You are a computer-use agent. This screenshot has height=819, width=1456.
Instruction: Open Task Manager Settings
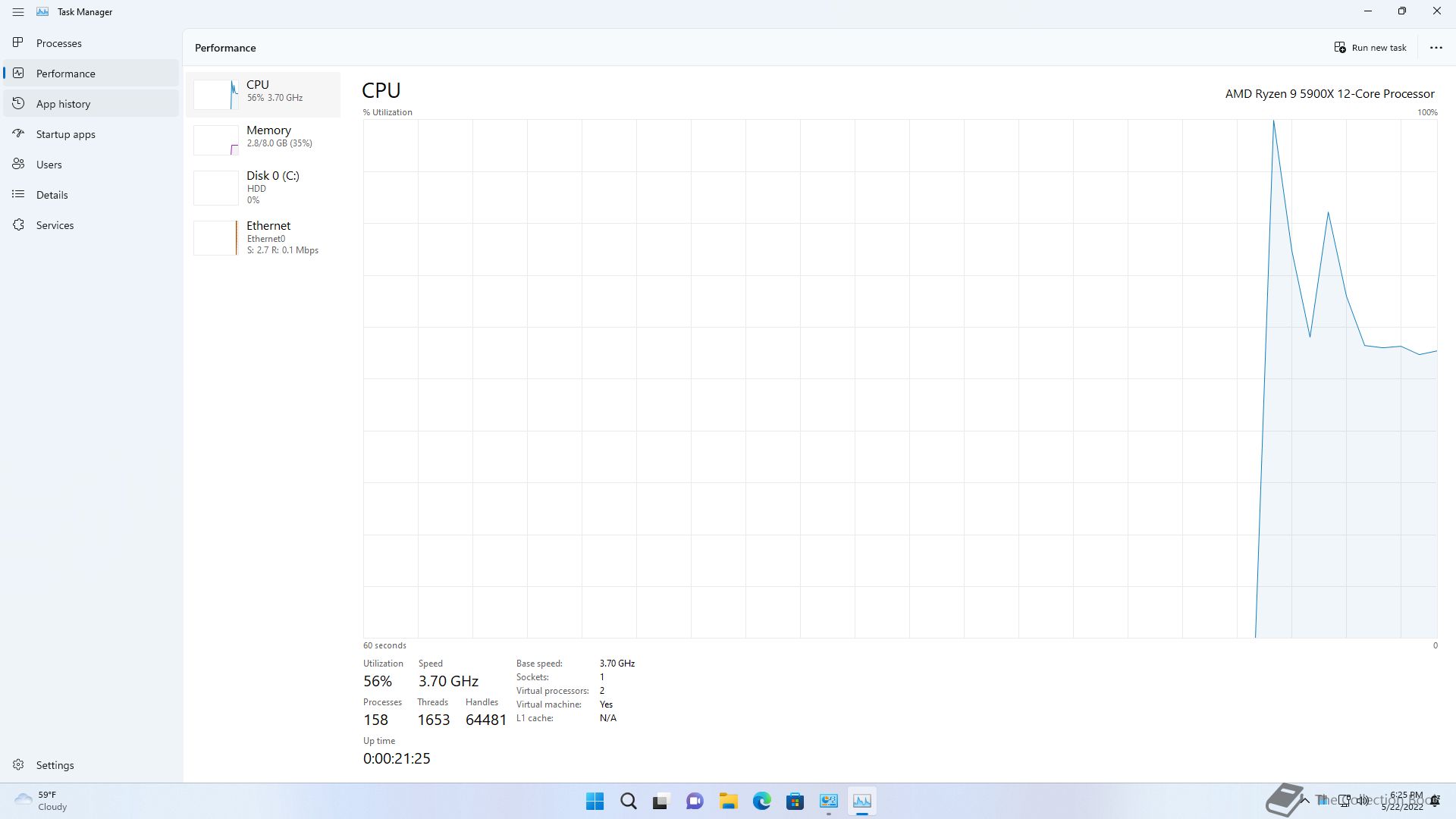[x=91, y=765]
